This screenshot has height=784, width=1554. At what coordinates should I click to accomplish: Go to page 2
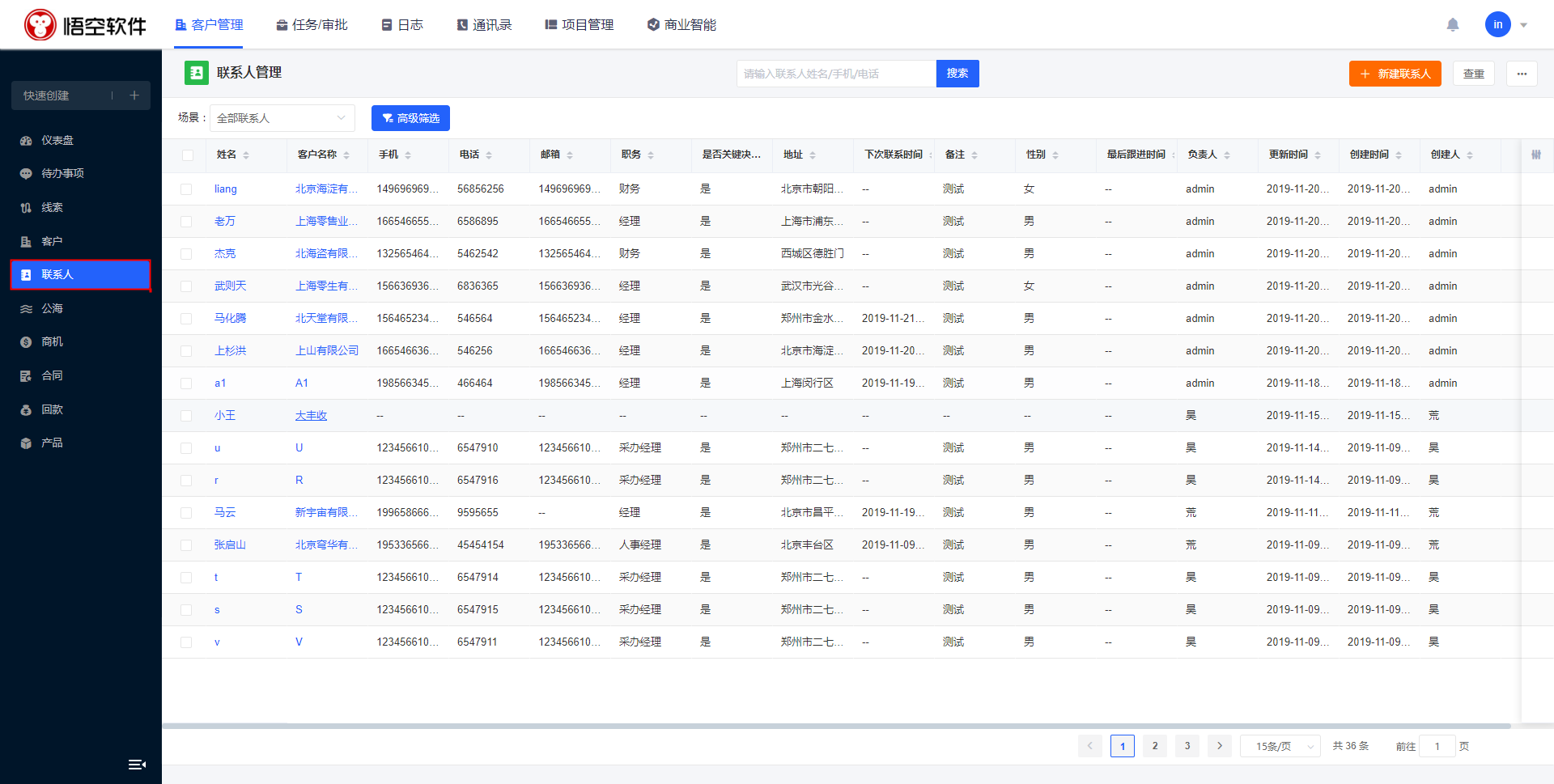[x=1155, y=746]
